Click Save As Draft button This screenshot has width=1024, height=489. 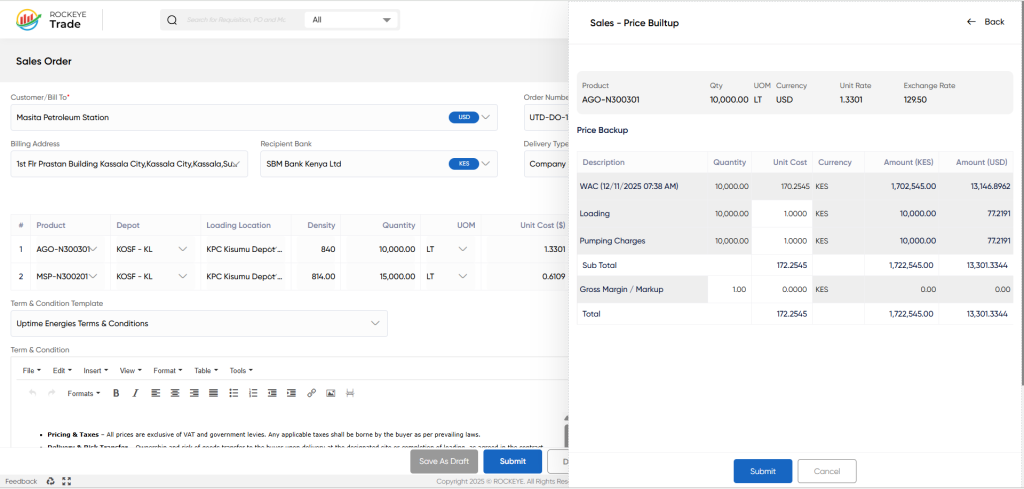click(x=444, y=461)
